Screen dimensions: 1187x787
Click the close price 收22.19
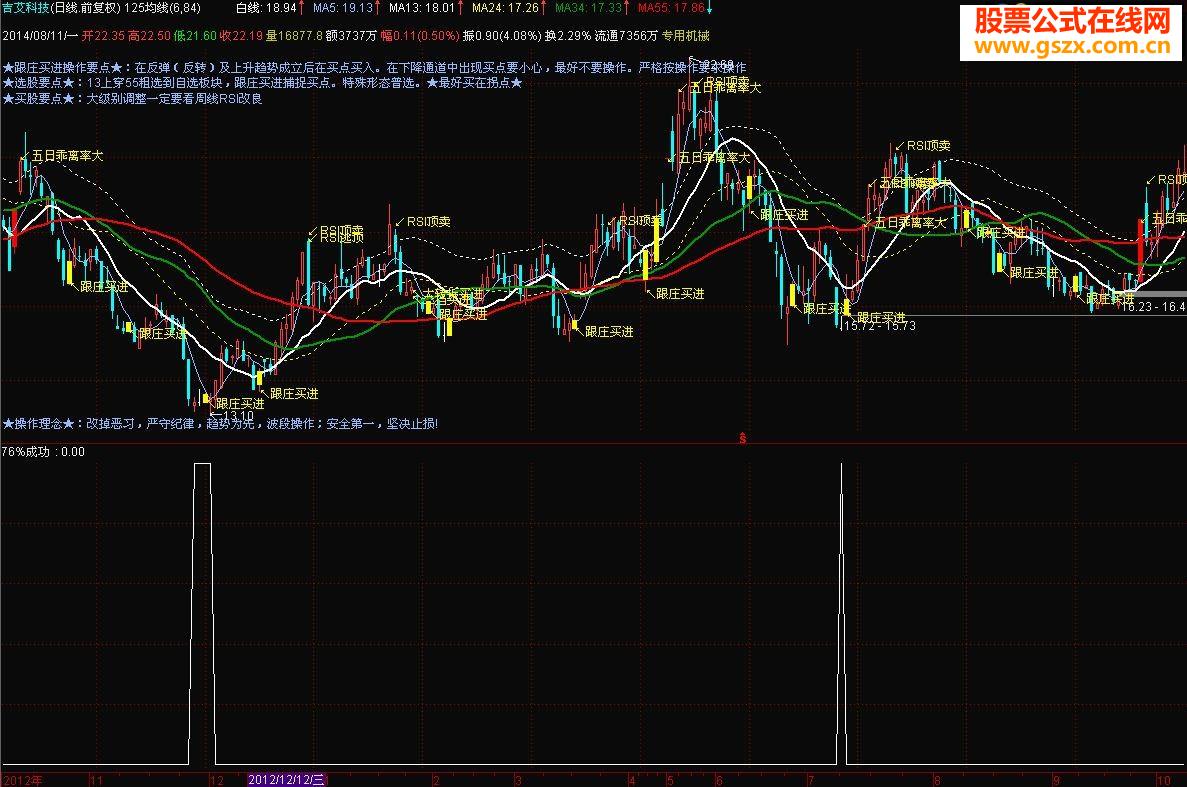tap(241, 36)
